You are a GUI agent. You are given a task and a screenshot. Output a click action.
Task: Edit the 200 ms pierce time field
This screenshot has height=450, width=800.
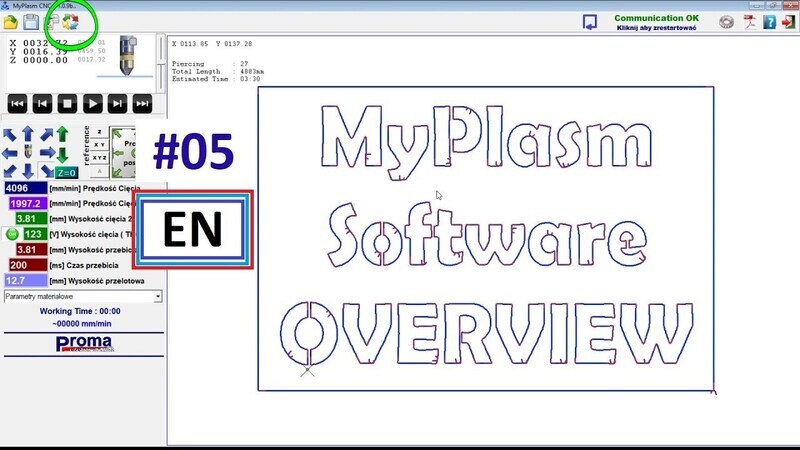pyautogui.click(x=28, y=265)
